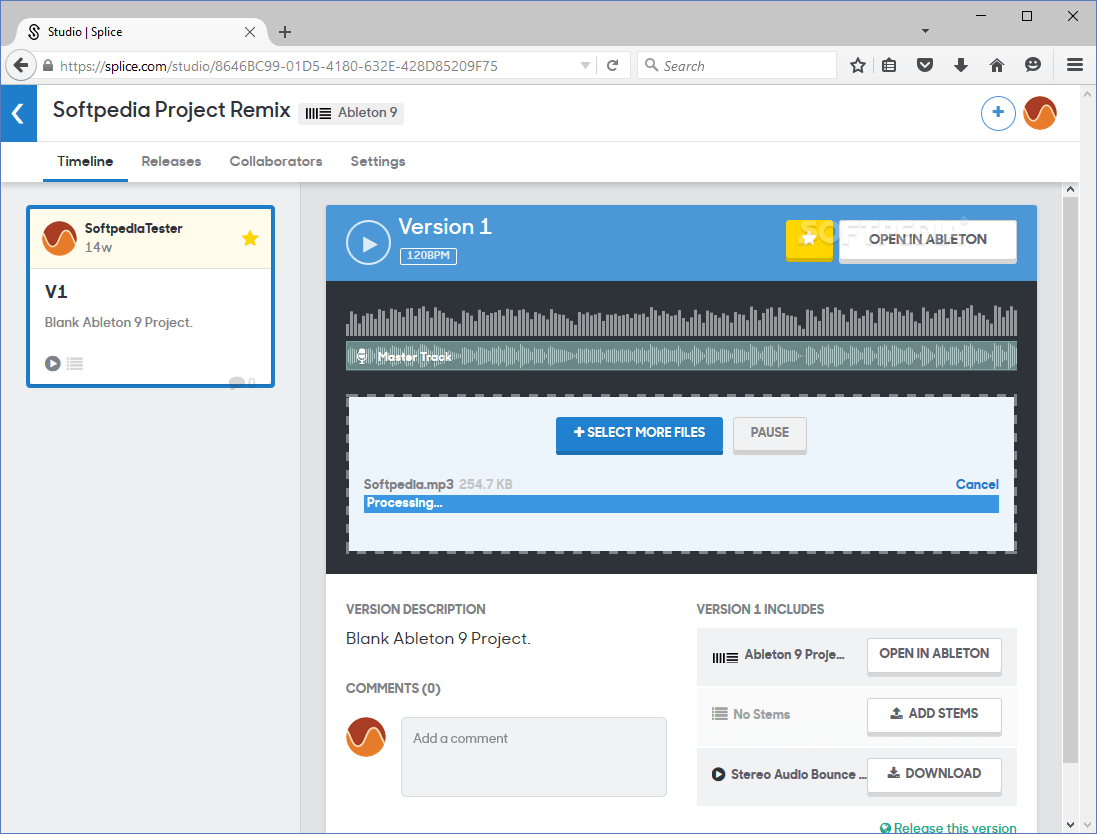This screenshot has height=834, width=1097.
Task: Click the Processing progress bar
Action: 681,503
